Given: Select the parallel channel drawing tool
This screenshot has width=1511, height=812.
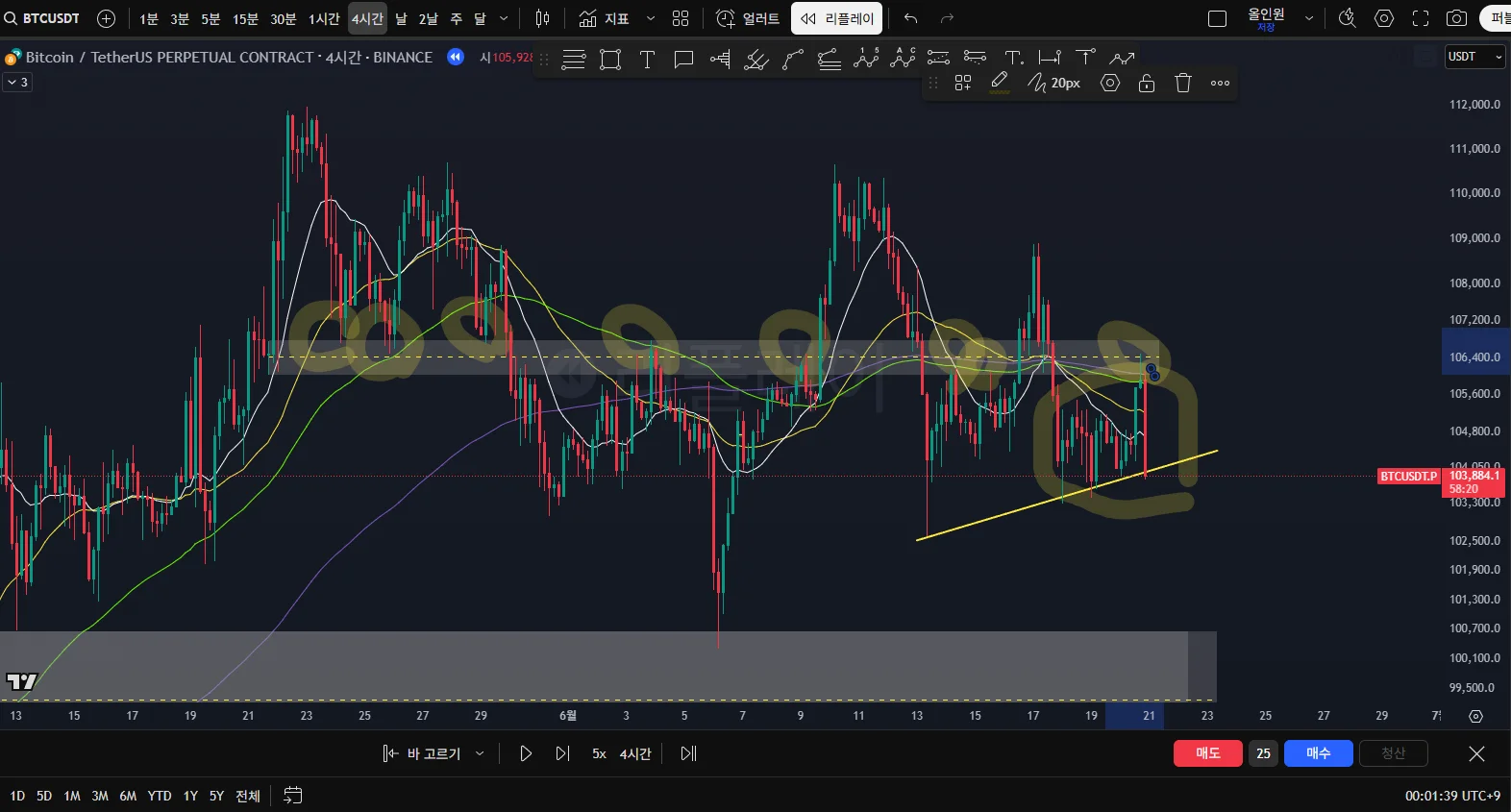Looking at the screenshot, I should tap(756, 60).
